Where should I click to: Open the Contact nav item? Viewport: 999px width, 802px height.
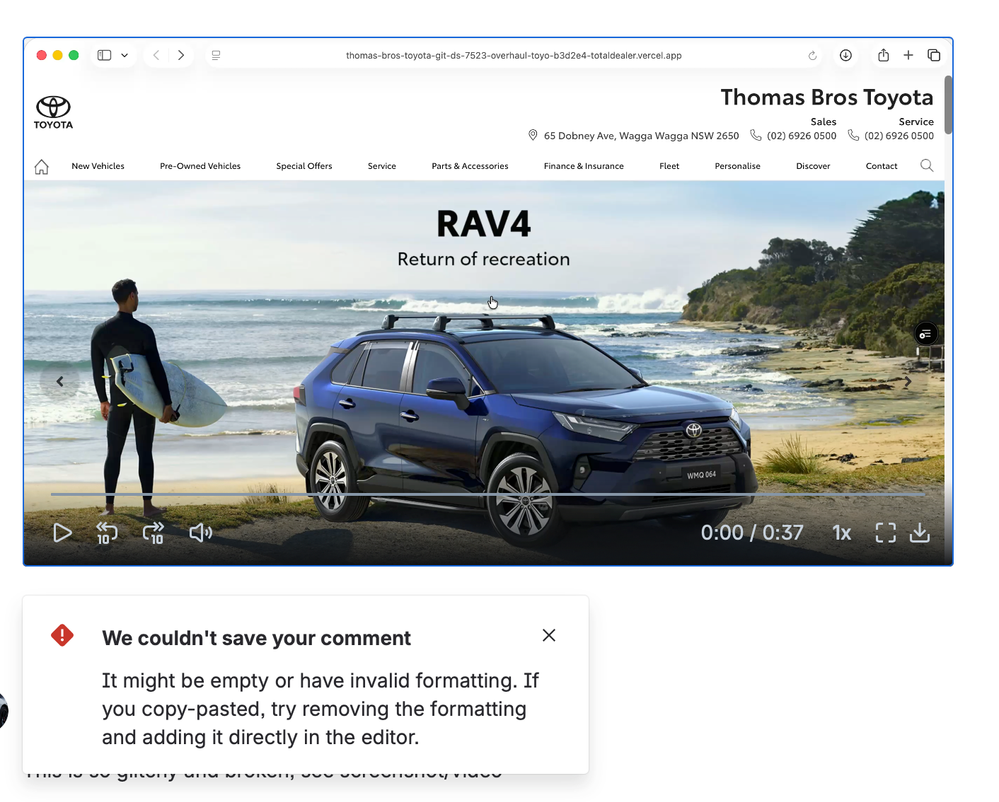pyautogui.click(x=881, y=166)
